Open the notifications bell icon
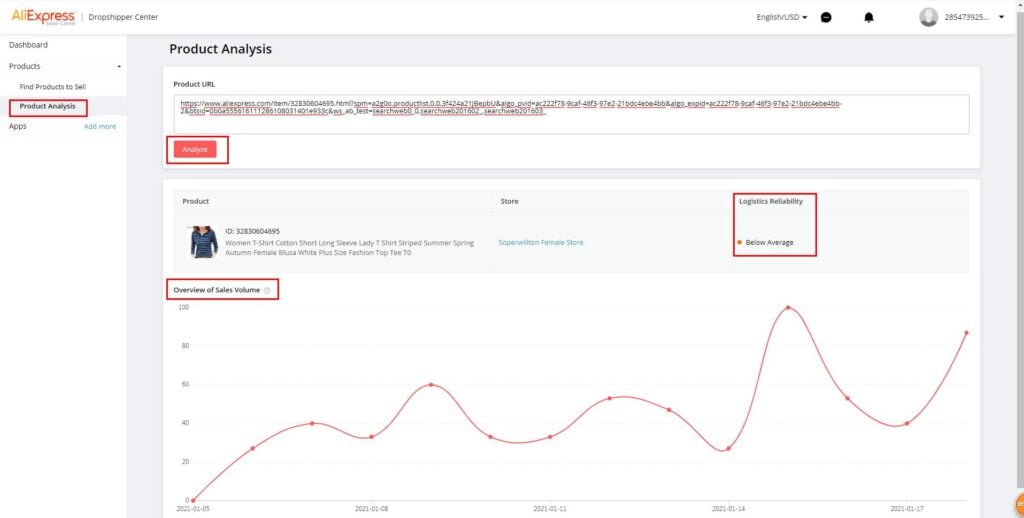Viewport: 1024px width, 518px height. click(x=869, y=18)
